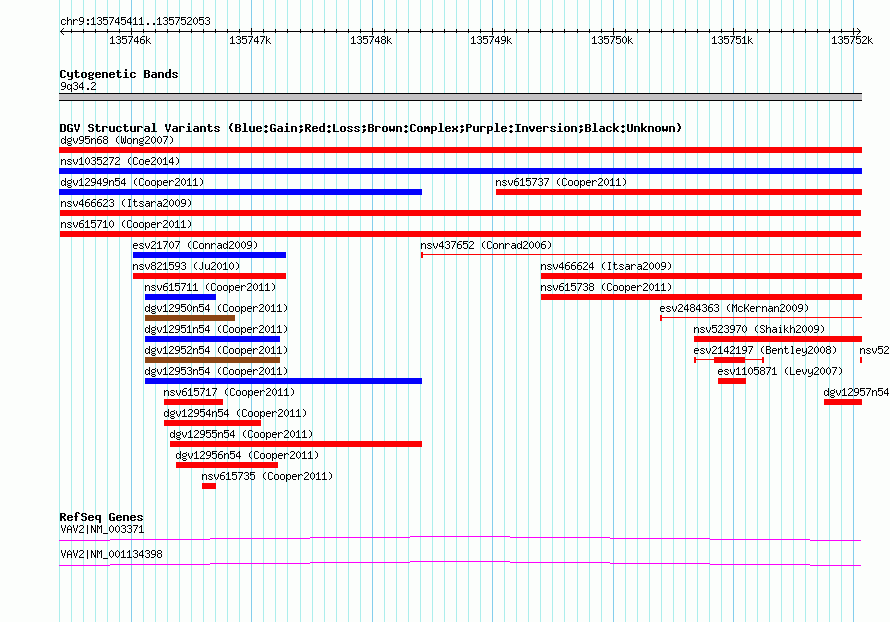
Task: Click the 135749k ruler tick
Action: (492, 40)
